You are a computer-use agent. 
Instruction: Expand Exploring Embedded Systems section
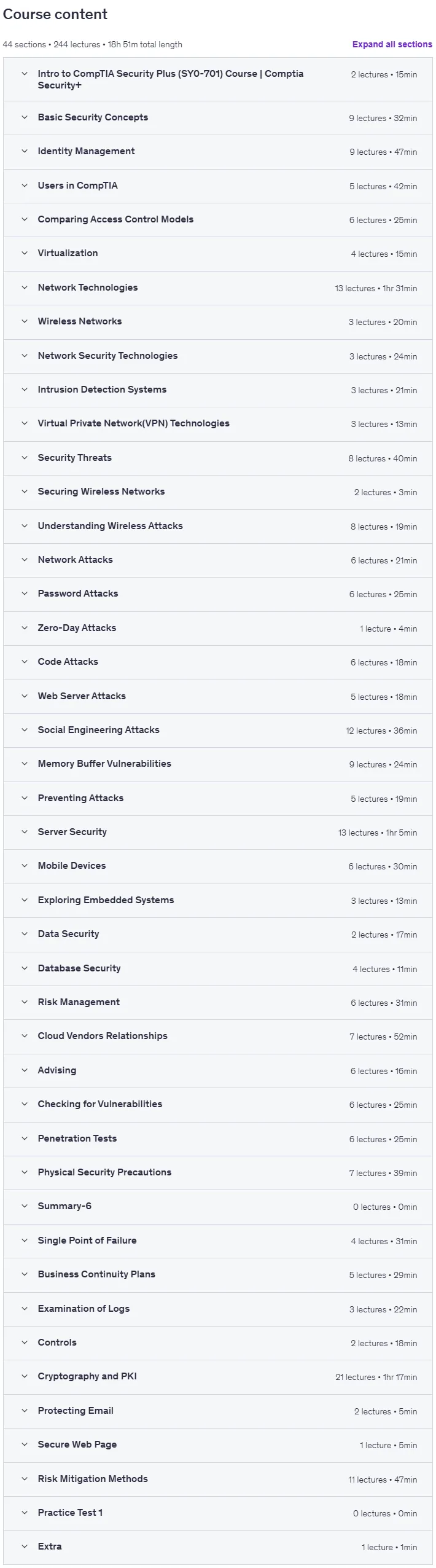[218, 901]
